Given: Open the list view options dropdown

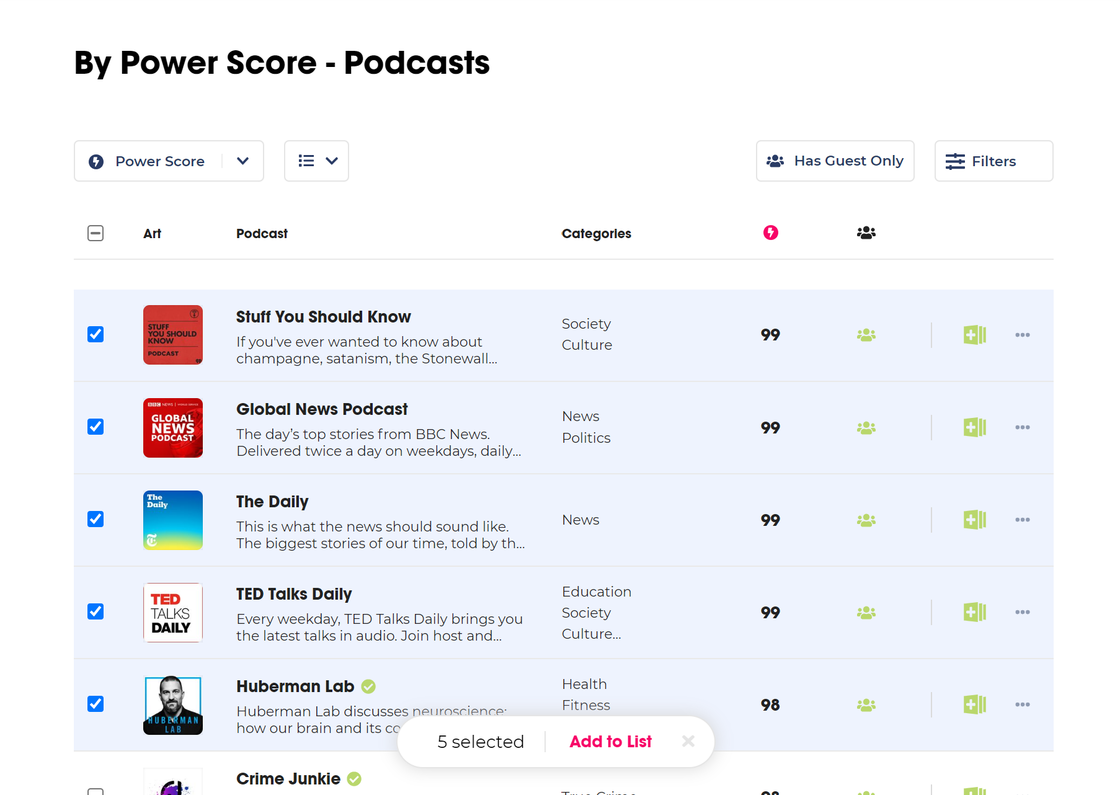Looking at the screenshot, I should (x=316, y=160).
